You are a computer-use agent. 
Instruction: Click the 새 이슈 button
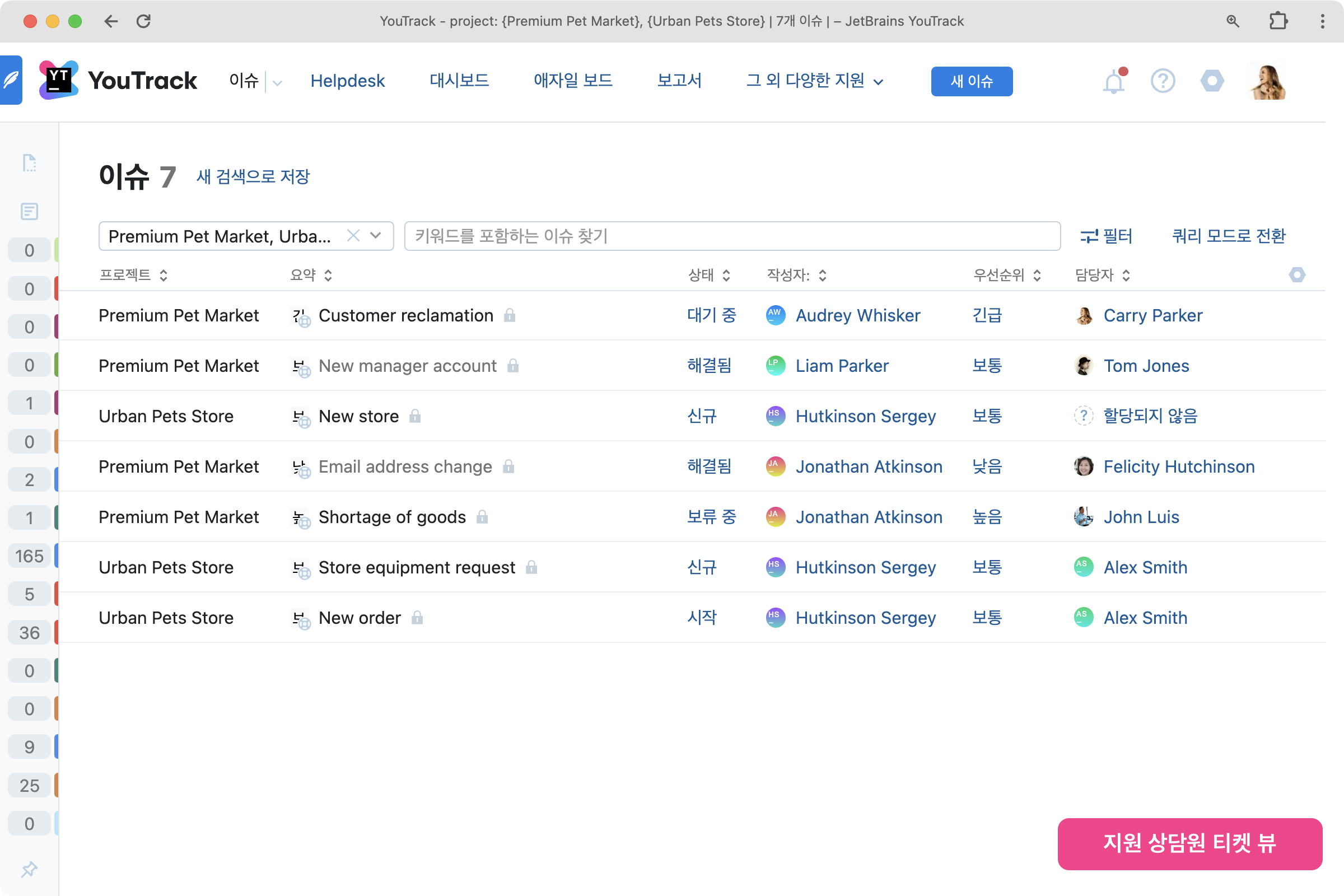(x=971, y=81)
